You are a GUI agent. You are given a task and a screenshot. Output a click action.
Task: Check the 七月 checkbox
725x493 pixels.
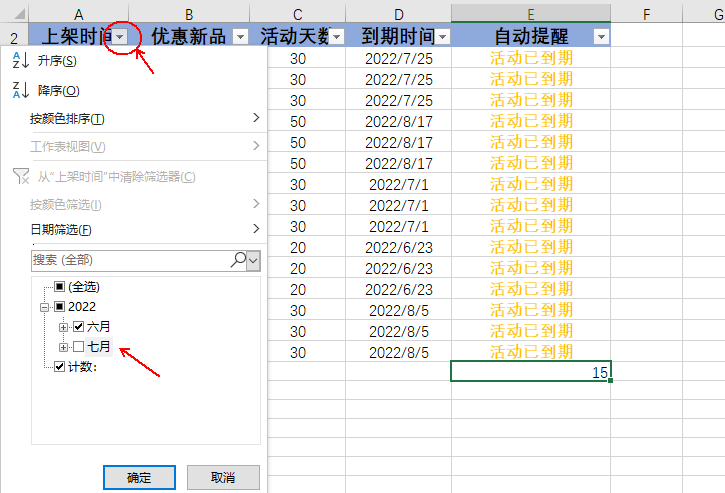pos(79,346)
